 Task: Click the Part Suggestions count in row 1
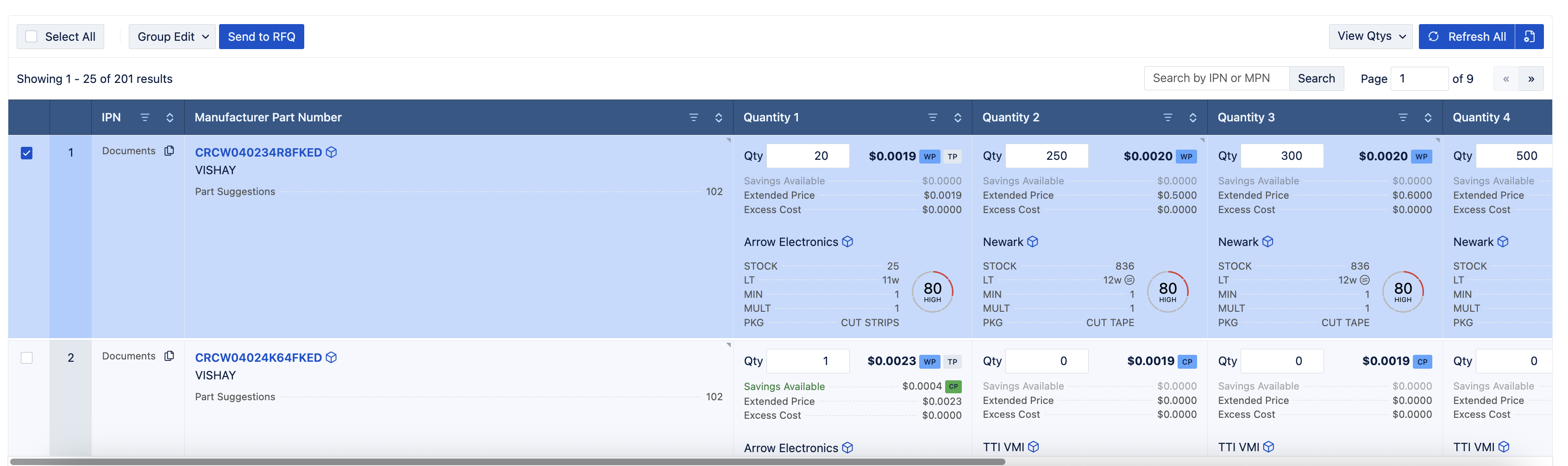[714, 191]
